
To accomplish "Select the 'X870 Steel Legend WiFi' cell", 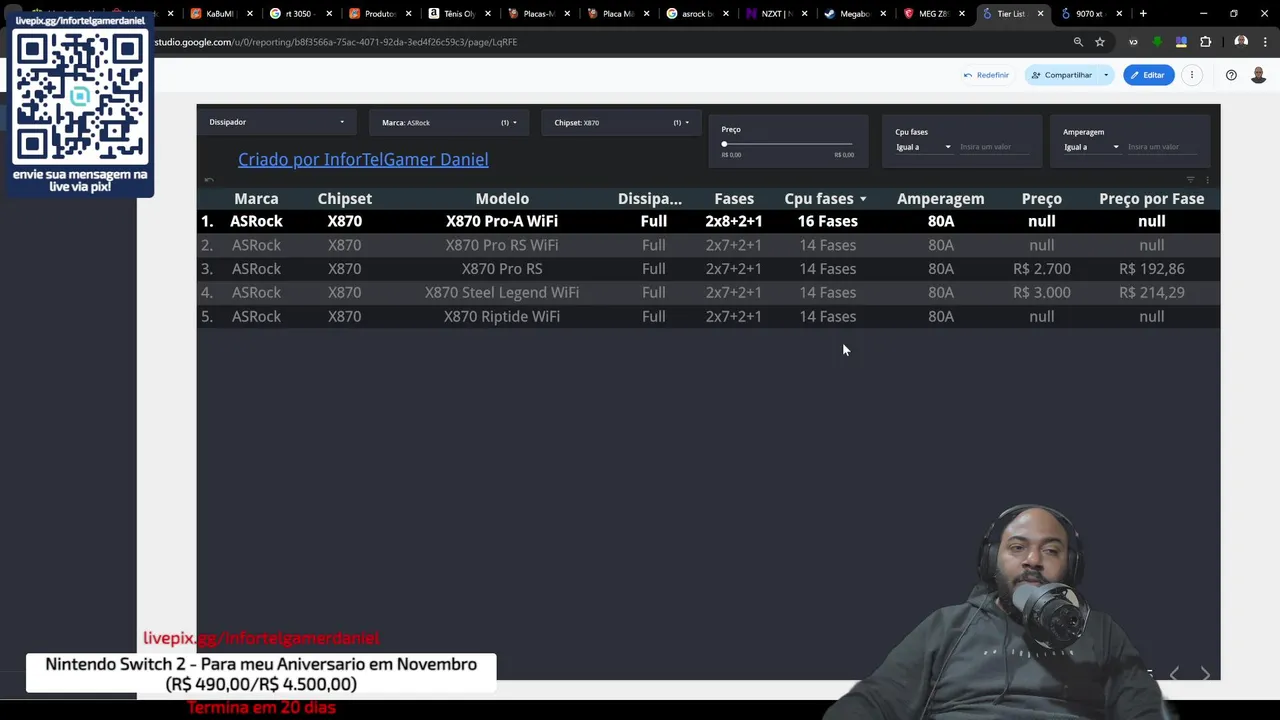I will [502, 293].
